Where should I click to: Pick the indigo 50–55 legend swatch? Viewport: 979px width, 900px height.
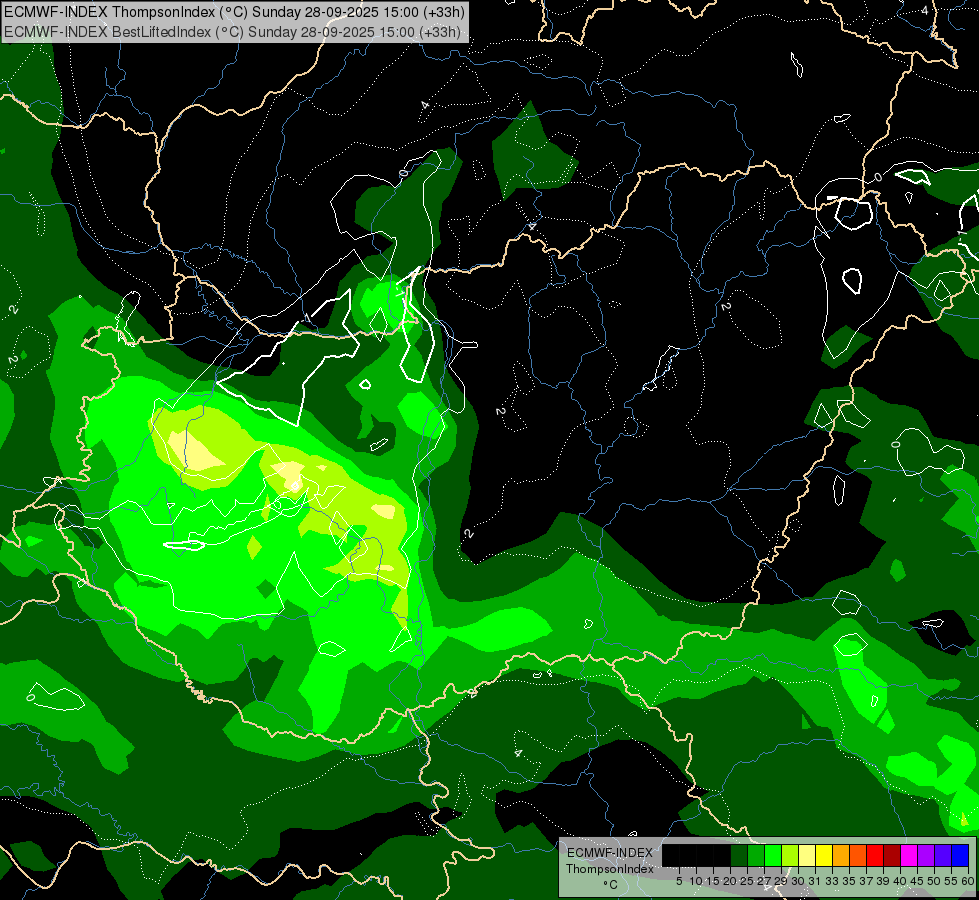point(943,855)
